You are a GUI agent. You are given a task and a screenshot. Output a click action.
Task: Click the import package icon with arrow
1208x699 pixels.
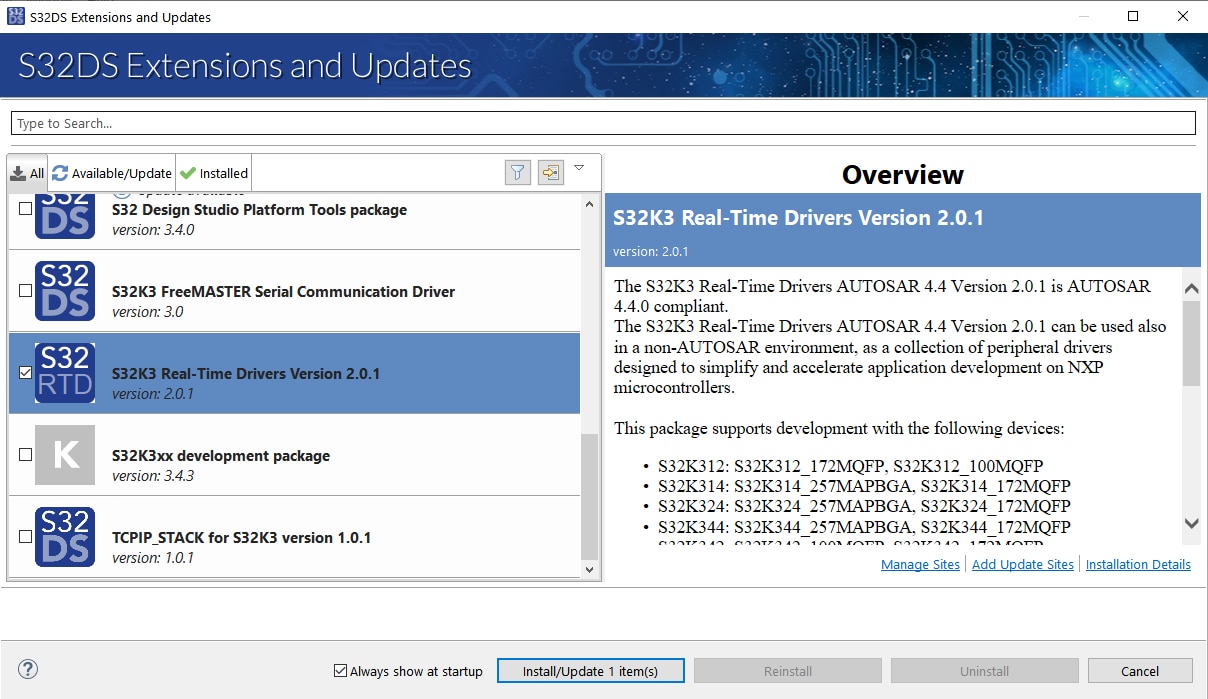[x=550, y=173]
